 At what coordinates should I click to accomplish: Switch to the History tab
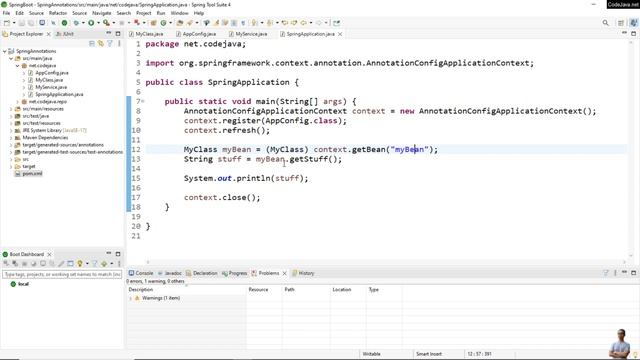tap(303, 273)
